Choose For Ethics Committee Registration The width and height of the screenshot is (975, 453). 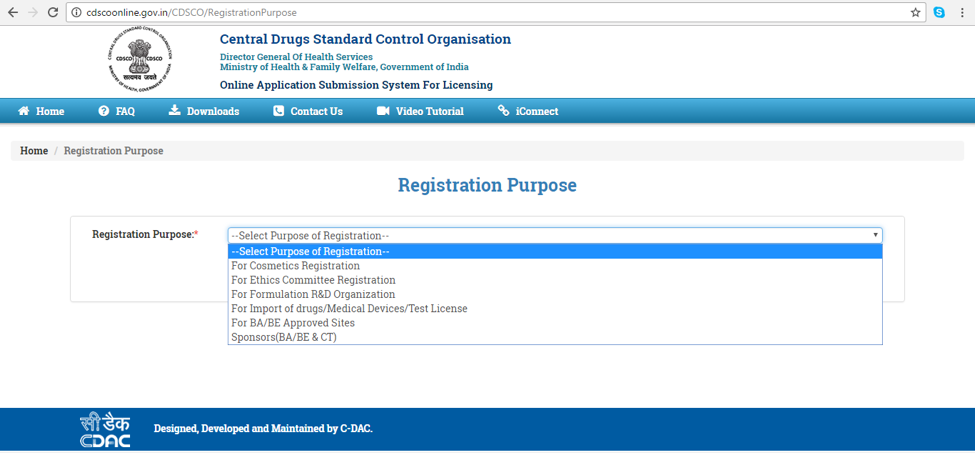pos(313,280)
